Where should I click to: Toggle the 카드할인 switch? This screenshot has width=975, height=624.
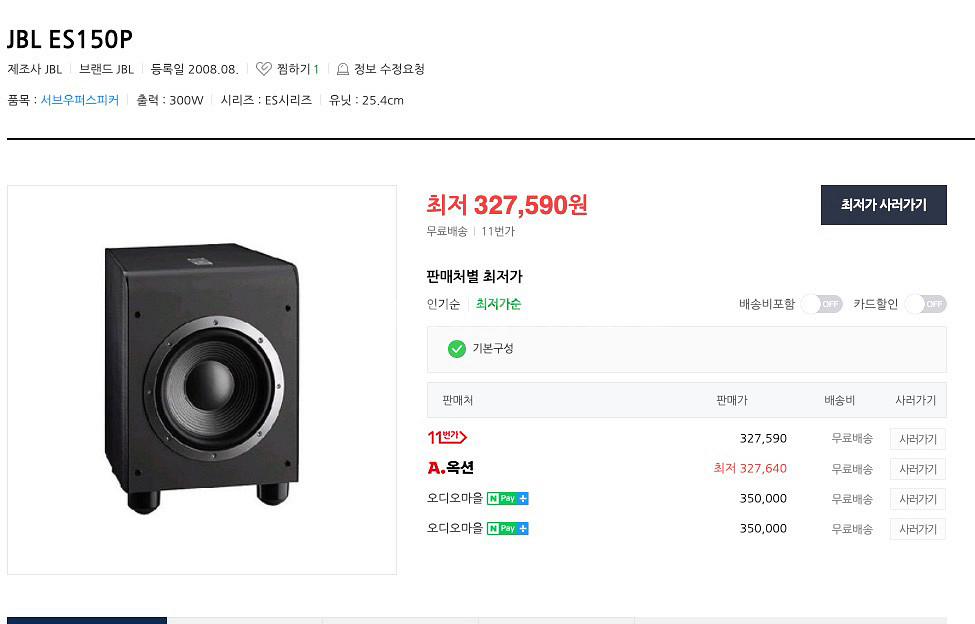(925, 304)
